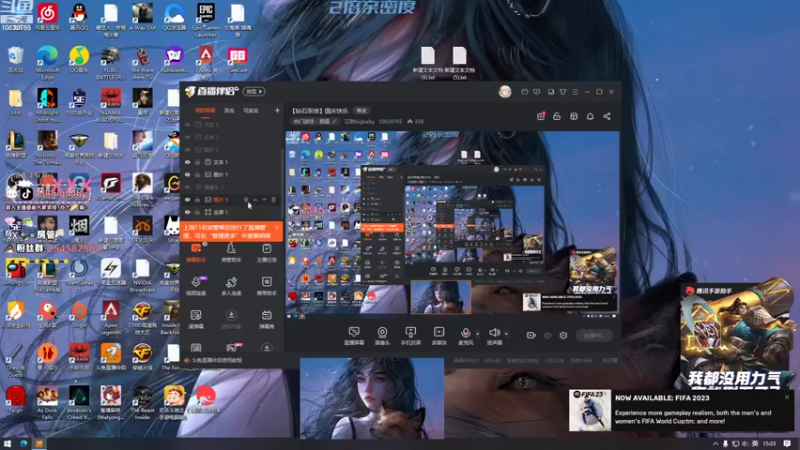Screen dimensions: 800x450
Task: Click the lock icon in the stream header
Action: click(x=557, y=116)
